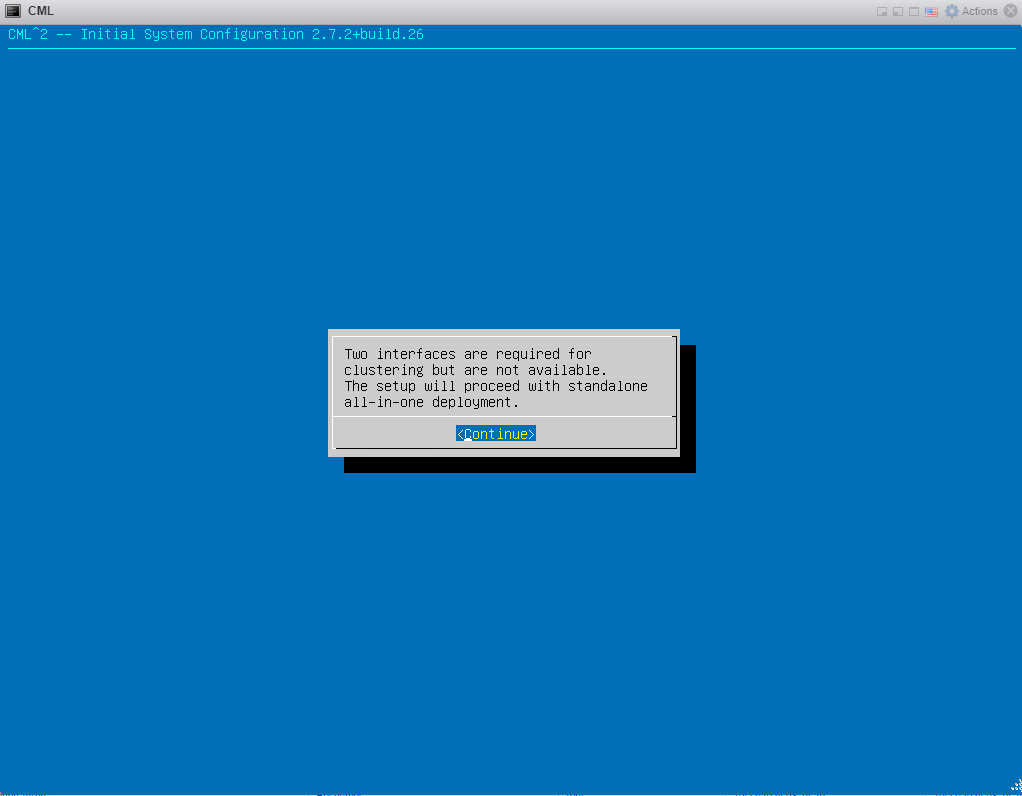Click the blue console background above dialog

511,189
